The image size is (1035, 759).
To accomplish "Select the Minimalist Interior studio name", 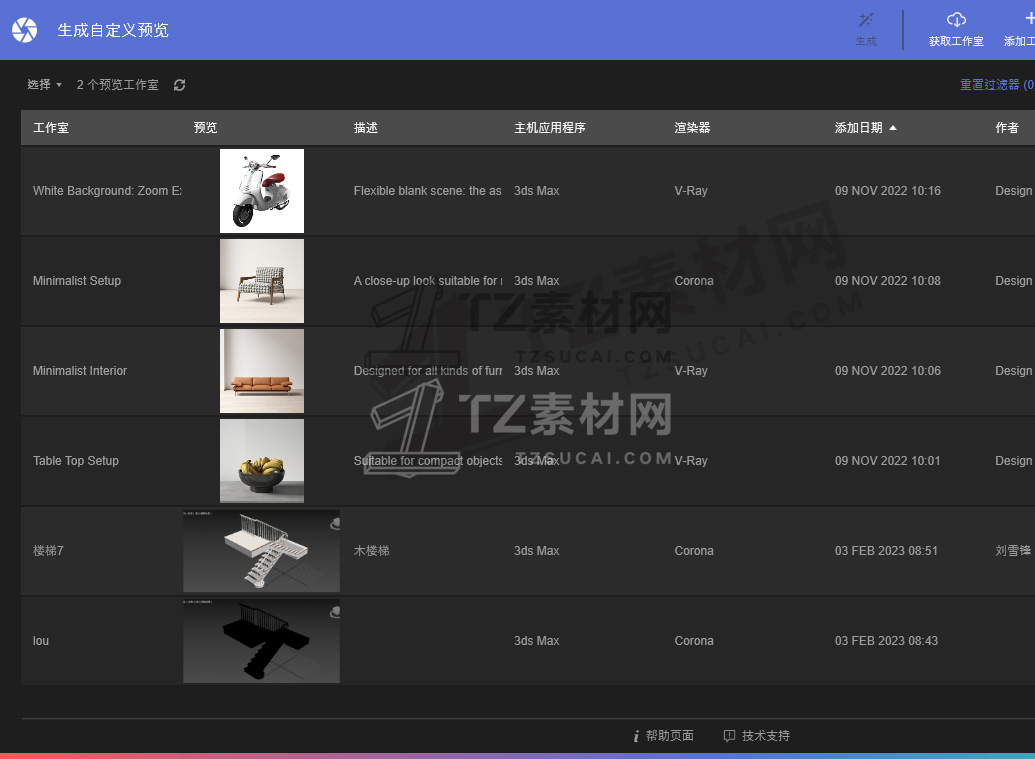I will coord(80,371).
